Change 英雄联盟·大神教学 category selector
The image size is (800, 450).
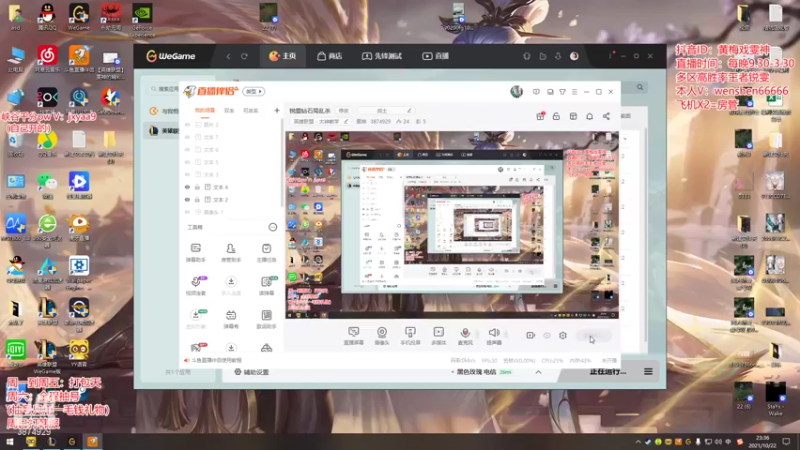click(x=320, y=121)
